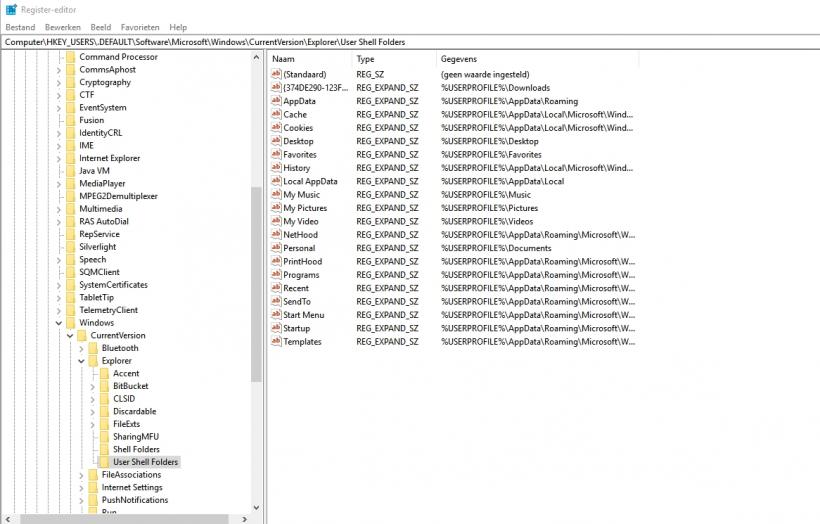Click the (Standaard) value icon
The width and height of the screenshot is (820, 524).
tap(276, 74)
